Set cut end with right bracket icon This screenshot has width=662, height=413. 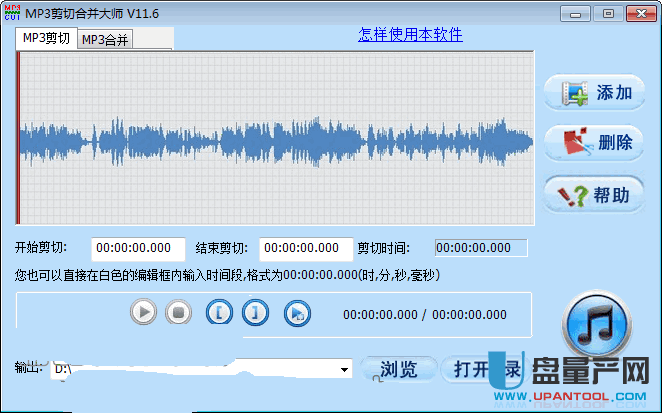(x=255, y=312)
